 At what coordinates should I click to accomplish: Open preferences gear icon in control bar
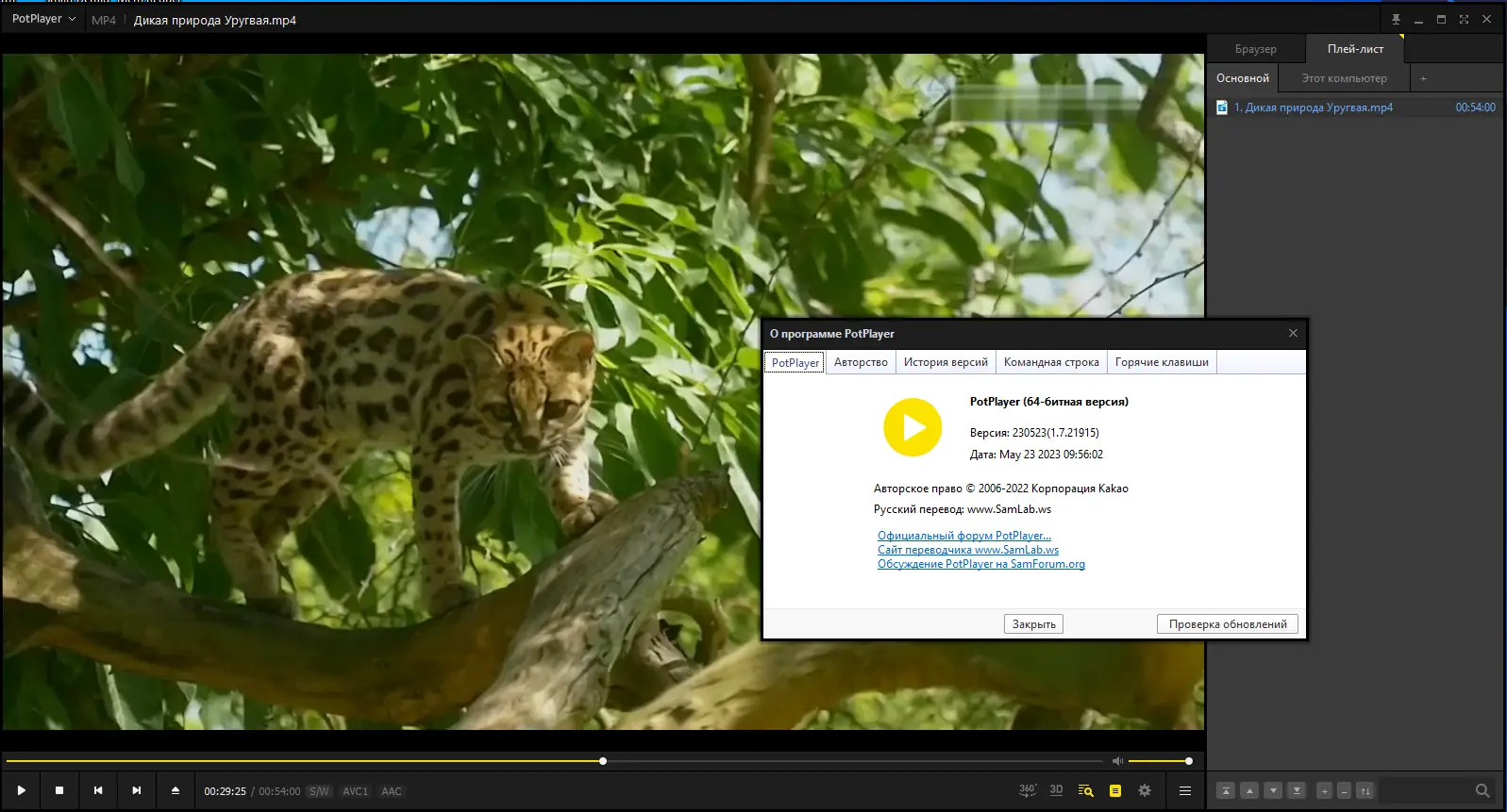[x=1145, y=790]
